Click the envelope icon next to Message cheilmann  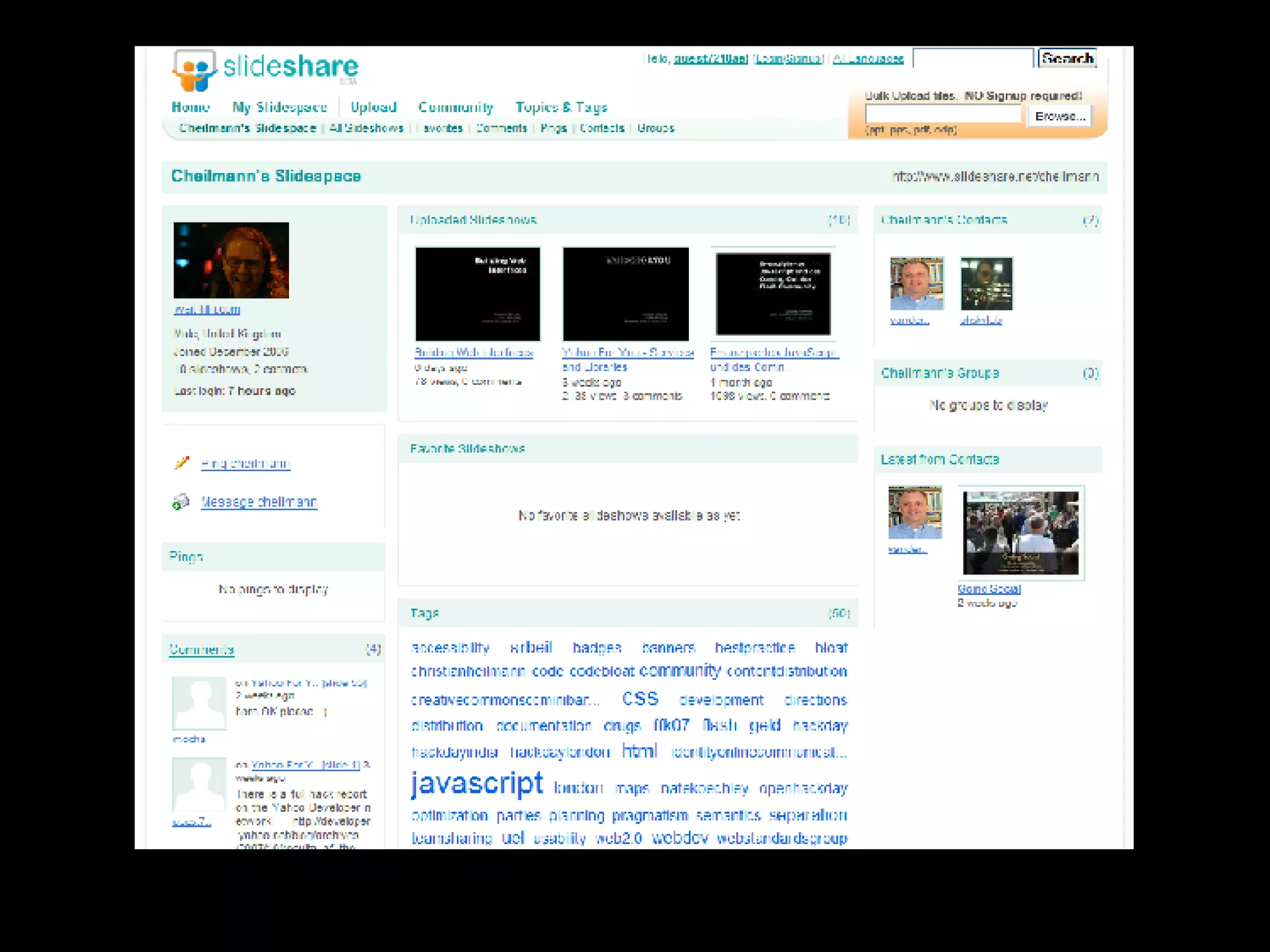coord(180,502)
